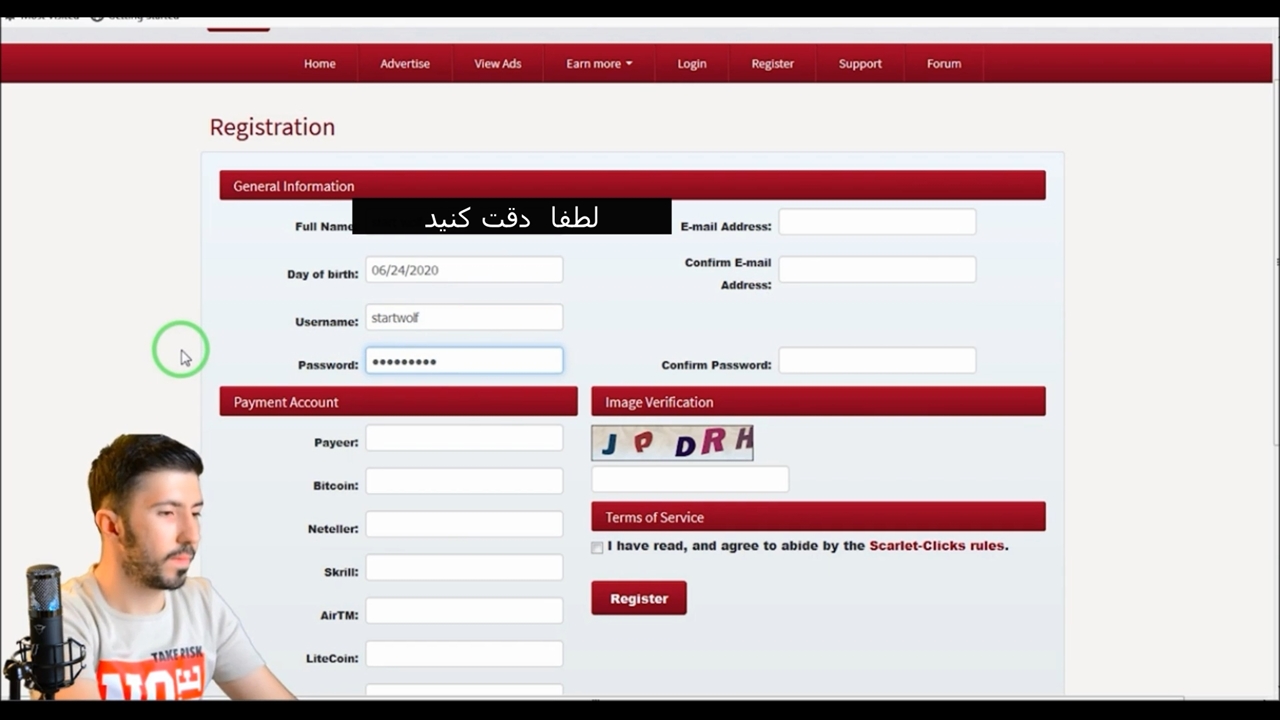
Task: Select the Confirm E-mail Address field
Action: (x=877, y=270)
